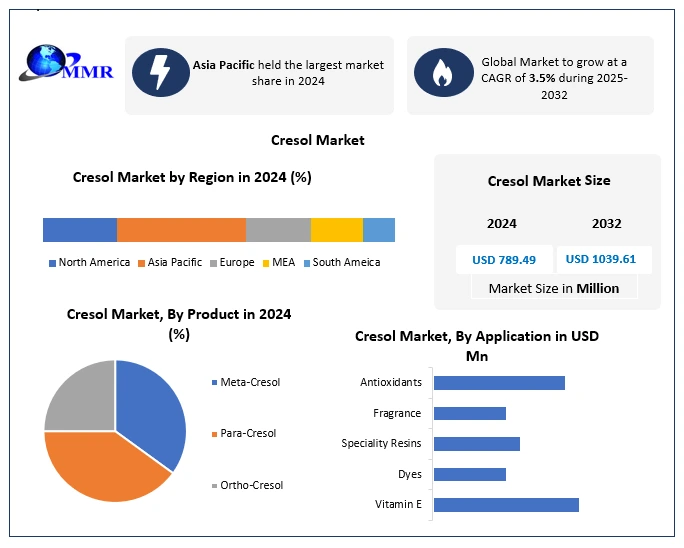Click the flame circle icon
The width and height of the screenshot is (684, 548).
click(x=441, y=72)
